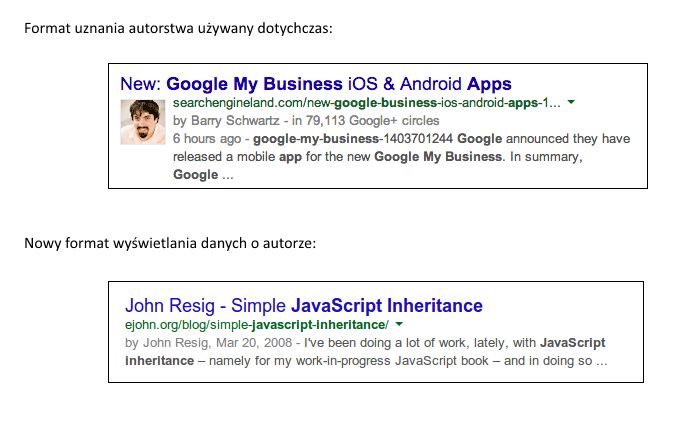This screenshot has height=422, width=696.
Task: Open 'John Resig - Simple JavaScript Inheritance' title
Action: [304, 305]
